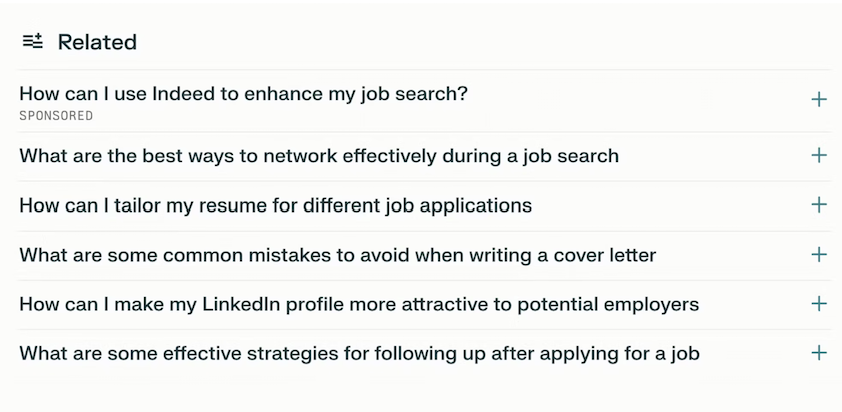Open 'effective strategies for following up' question
Image resolution: width=842 pixels, height=412 pixels.
coord(359,353)
